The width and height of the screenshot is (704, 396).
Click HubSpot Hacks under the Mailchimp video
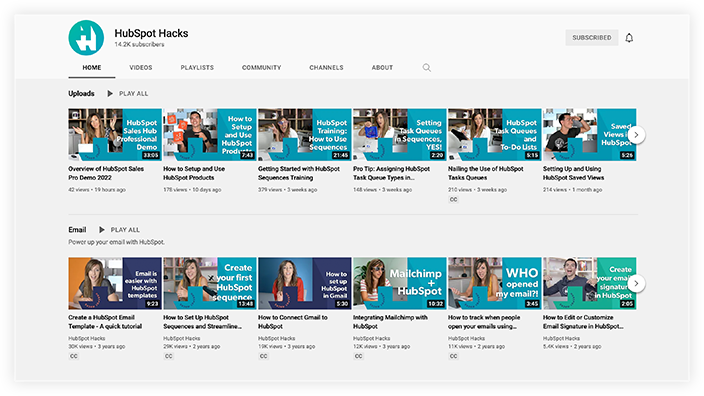tap(372, 339)
